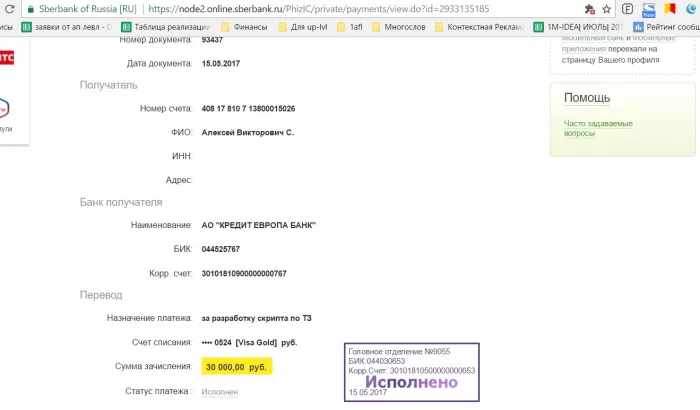Click the green secure padlock icon
This screenshot has width=700, height=410.
[30, 9]
